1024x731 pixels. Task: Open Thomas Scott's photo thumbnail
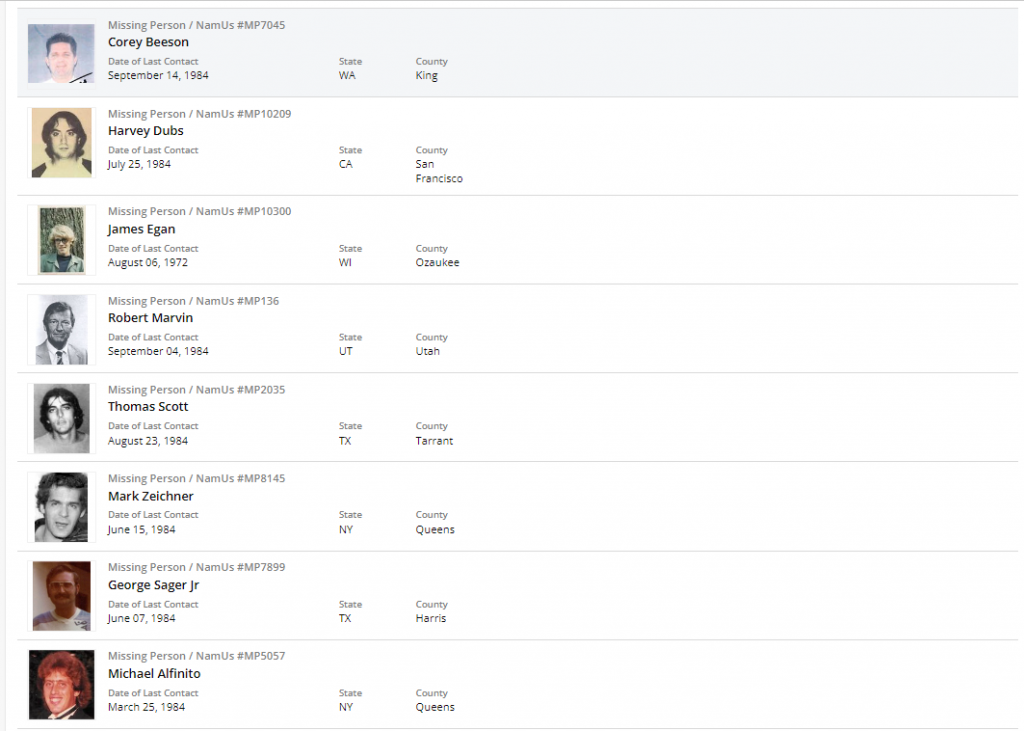[61, 418]
